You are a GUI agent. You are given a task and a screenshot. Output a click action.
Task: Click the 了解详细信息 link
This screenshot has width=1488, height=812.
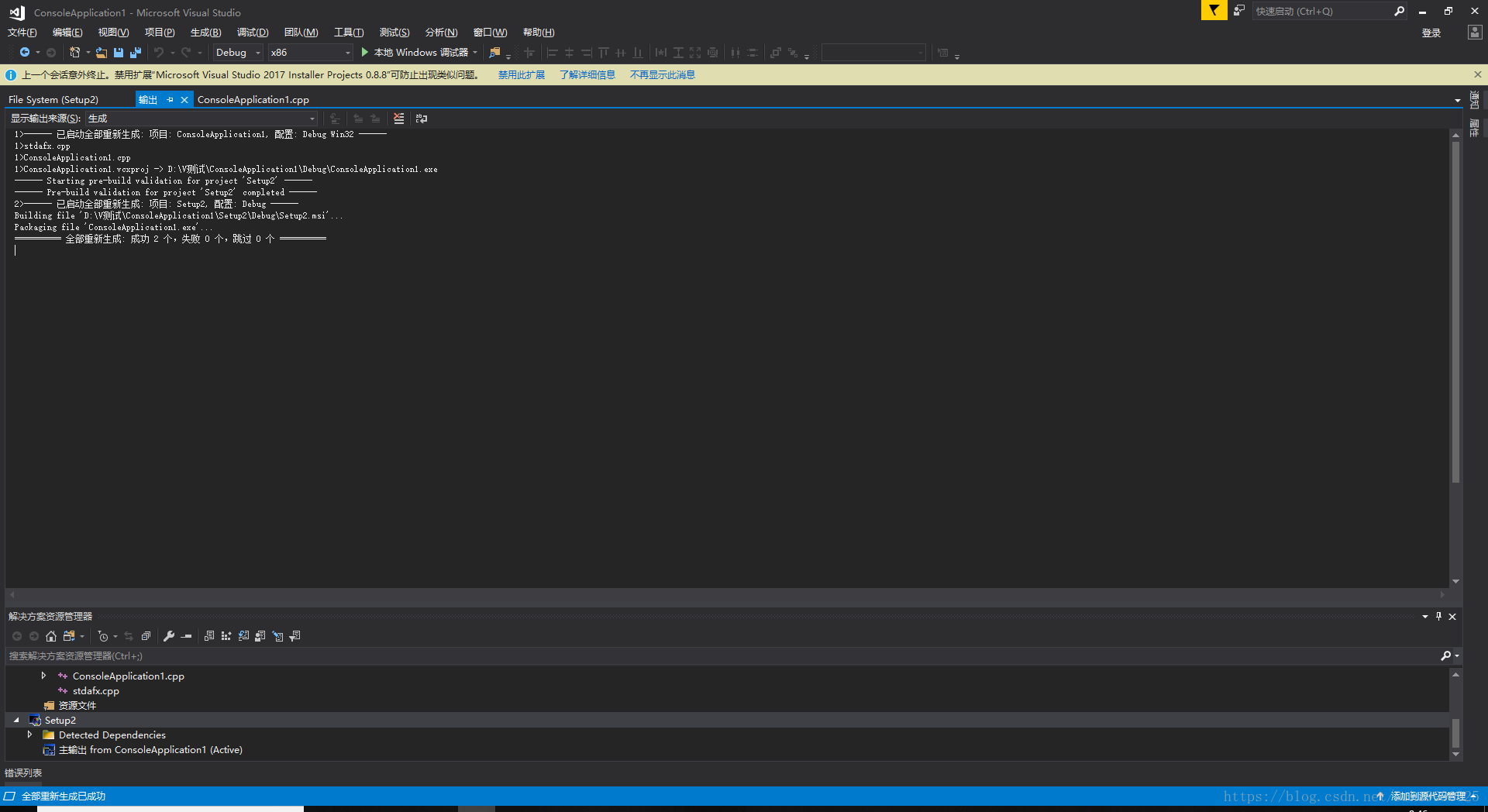[587, 75]
